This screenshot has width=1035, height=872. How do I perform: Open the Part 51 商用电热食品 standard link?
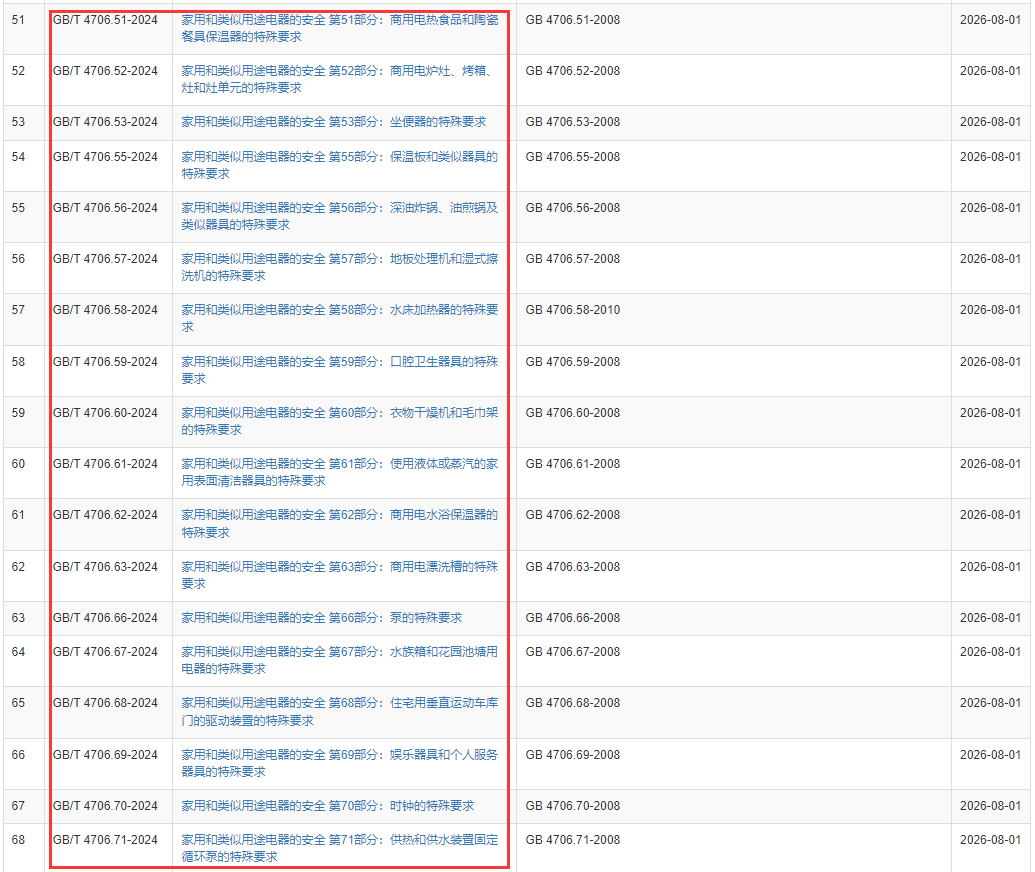click(339, 20)
